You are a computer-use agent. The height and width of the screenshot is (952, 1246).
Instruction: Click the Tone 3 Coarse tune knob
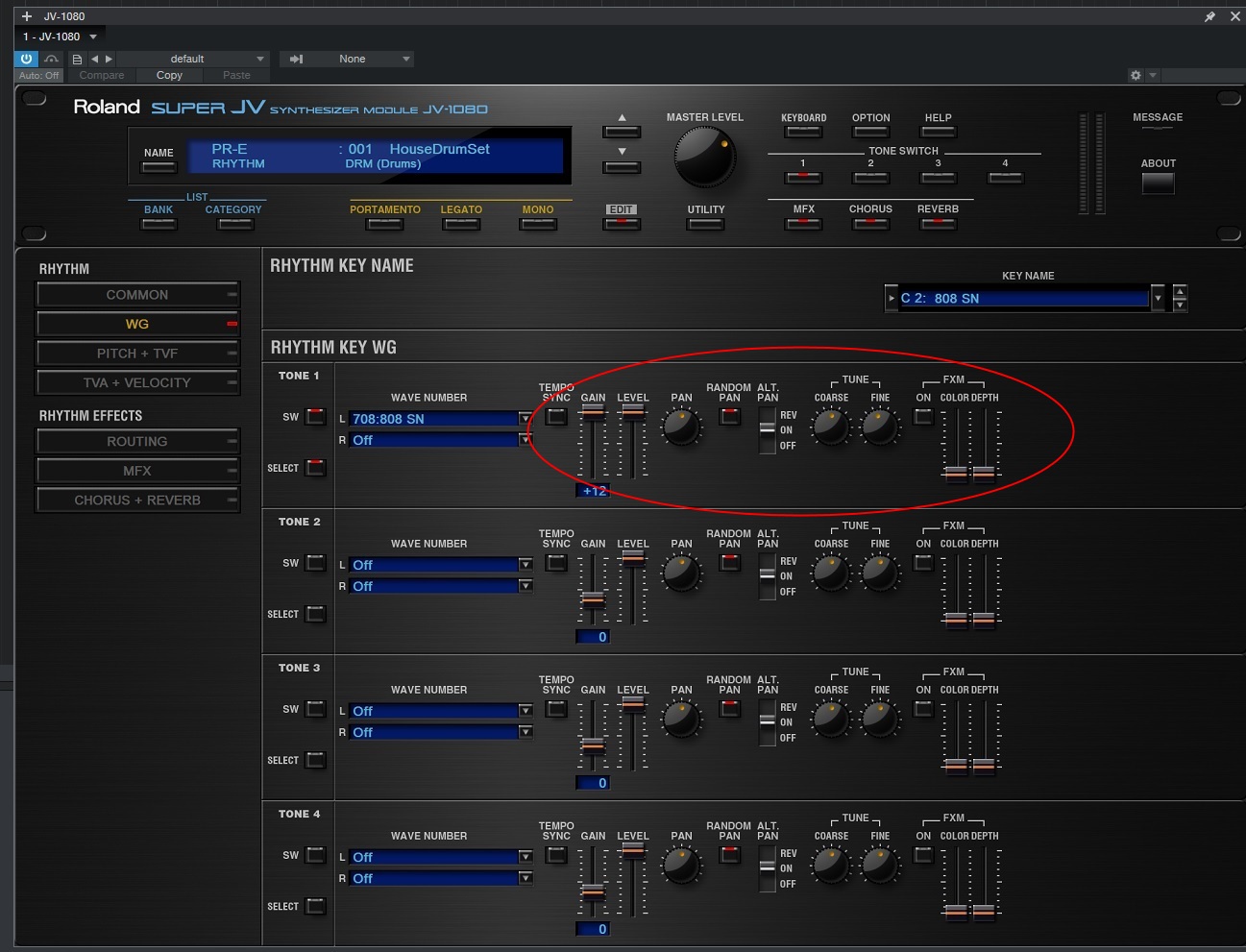coord(831,719)
